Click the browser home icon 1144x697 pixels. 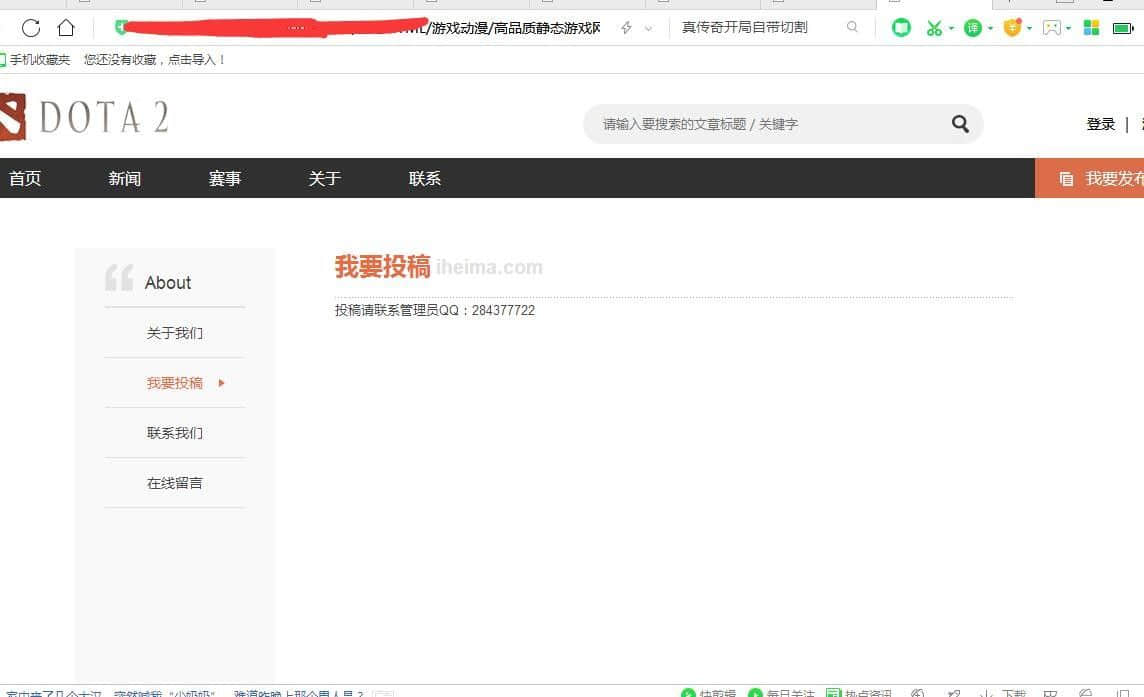click(x=66, y=28)
